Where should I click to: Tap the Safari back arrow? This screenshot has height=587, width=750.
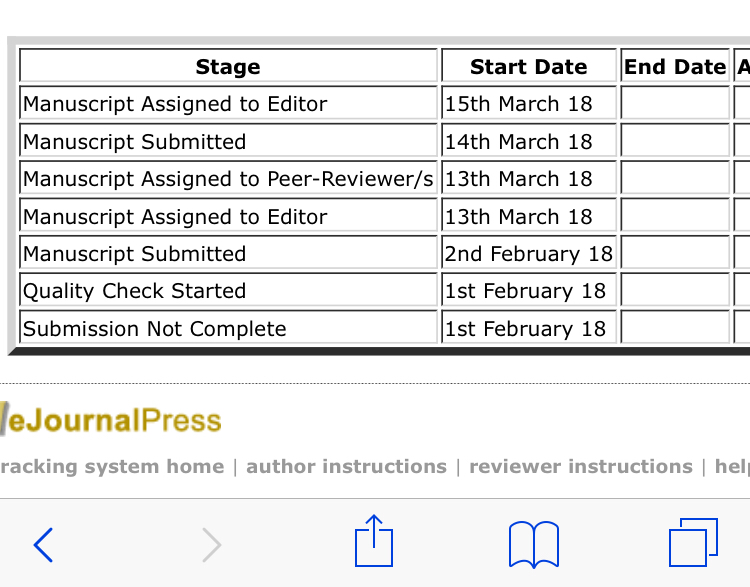coord(43,545)
